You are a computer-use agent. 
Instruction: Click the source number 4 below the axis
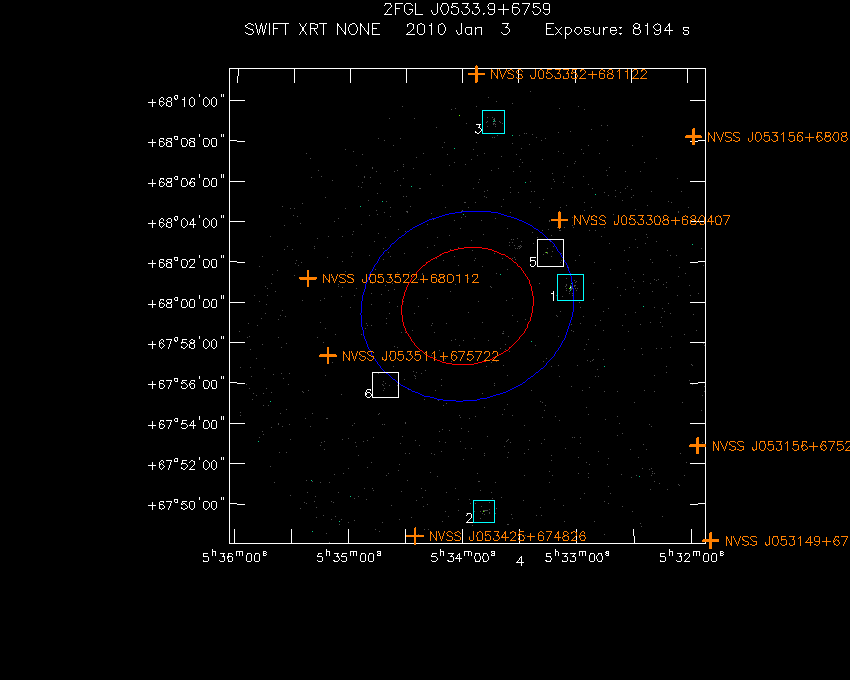tap(520, 561)
